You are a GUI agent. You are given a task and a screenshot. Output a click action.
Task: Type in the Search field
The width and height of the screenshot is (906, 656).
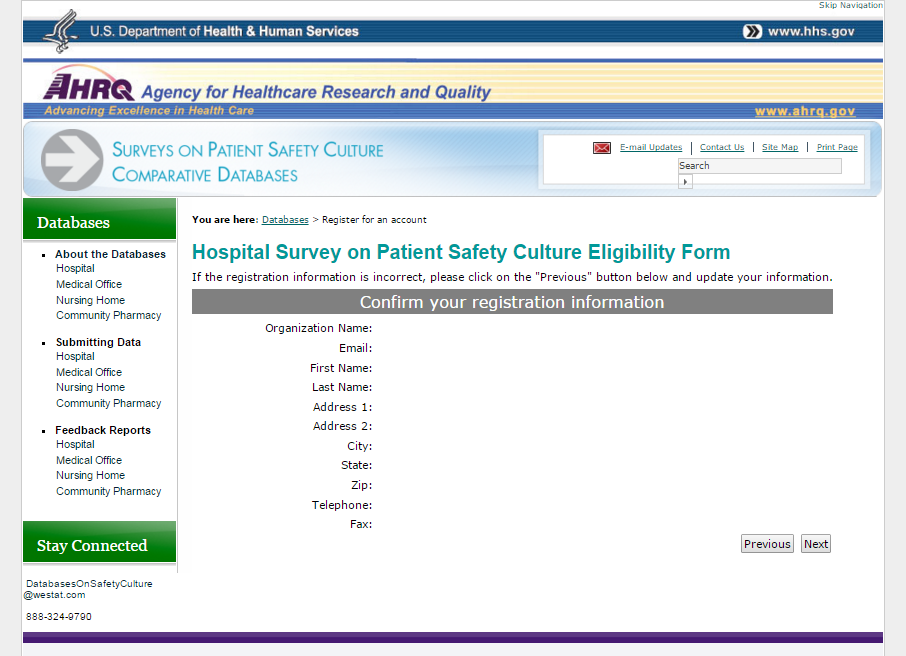point(759,166)
